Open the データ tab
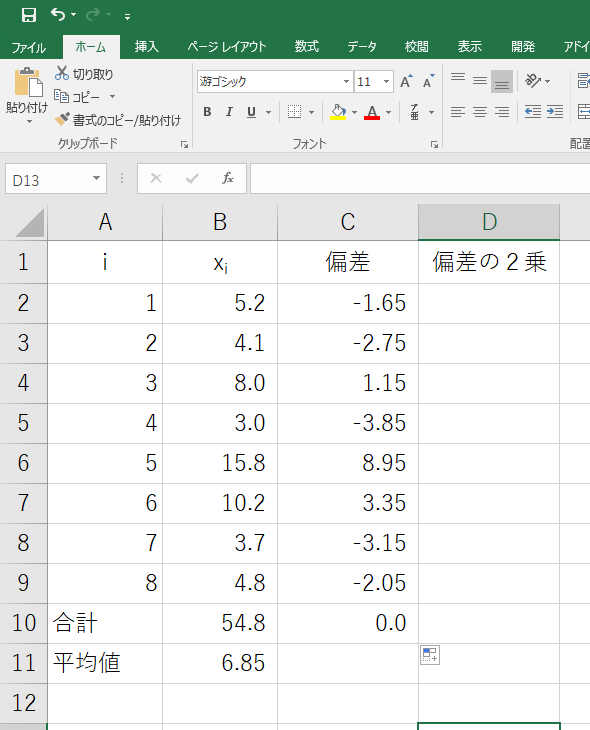The height and width of the screenshot is (730, 590). [x=362, y=47]
